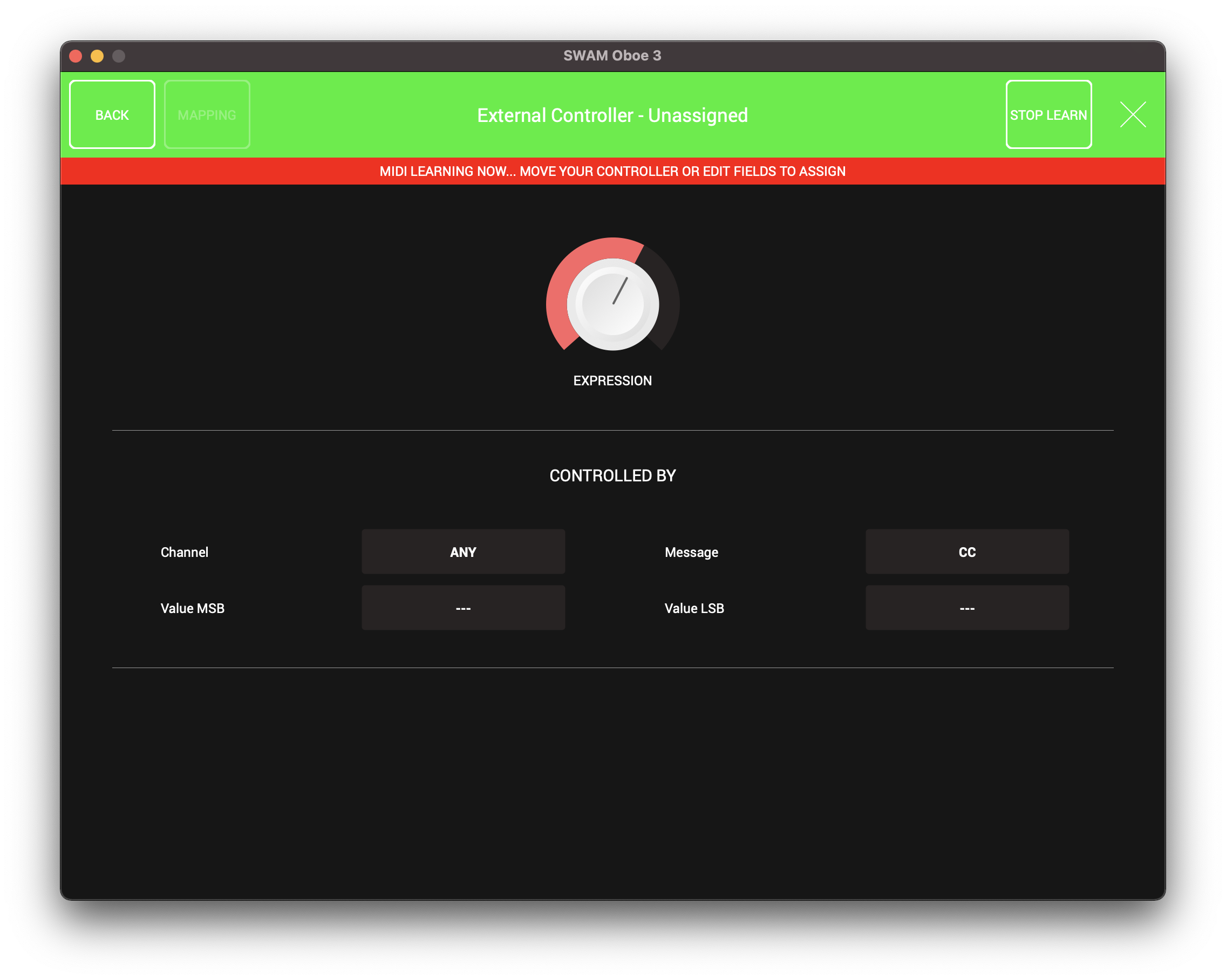The height and width of the screenshot is (980, 1226).
Task: Open the Channel ANY dropdown
Action: click(463, 551)
